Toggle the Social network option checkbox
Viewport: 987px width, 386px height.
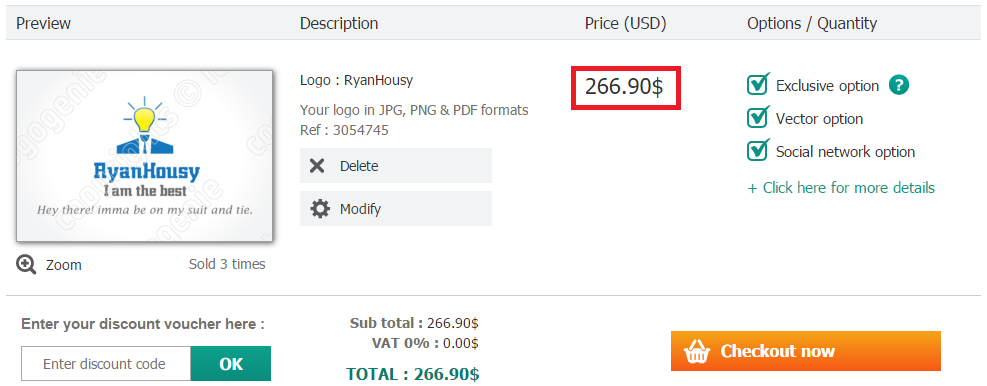click(758, 150)
